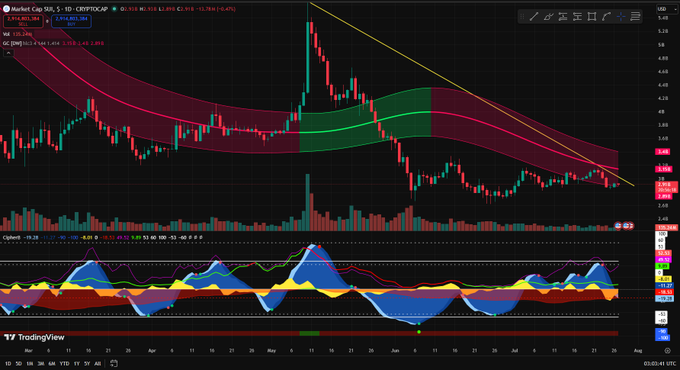Click the blue BUY price button
Screen dimensions: 680x370
click(x=71, y=21)
